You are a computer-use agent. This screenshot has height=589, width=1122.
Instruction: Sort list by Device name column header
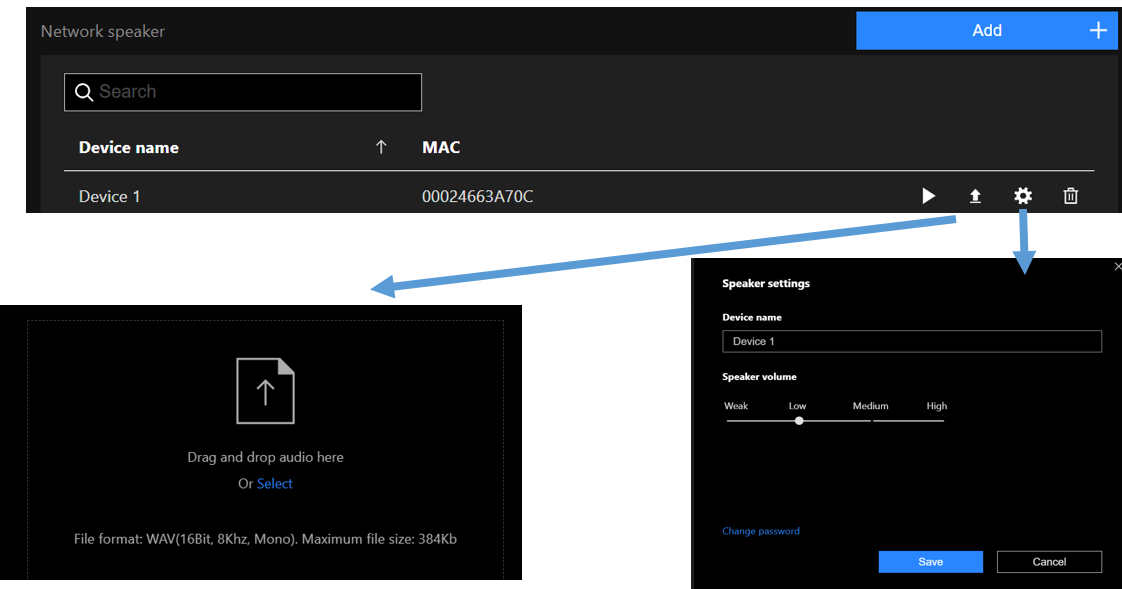129,147
